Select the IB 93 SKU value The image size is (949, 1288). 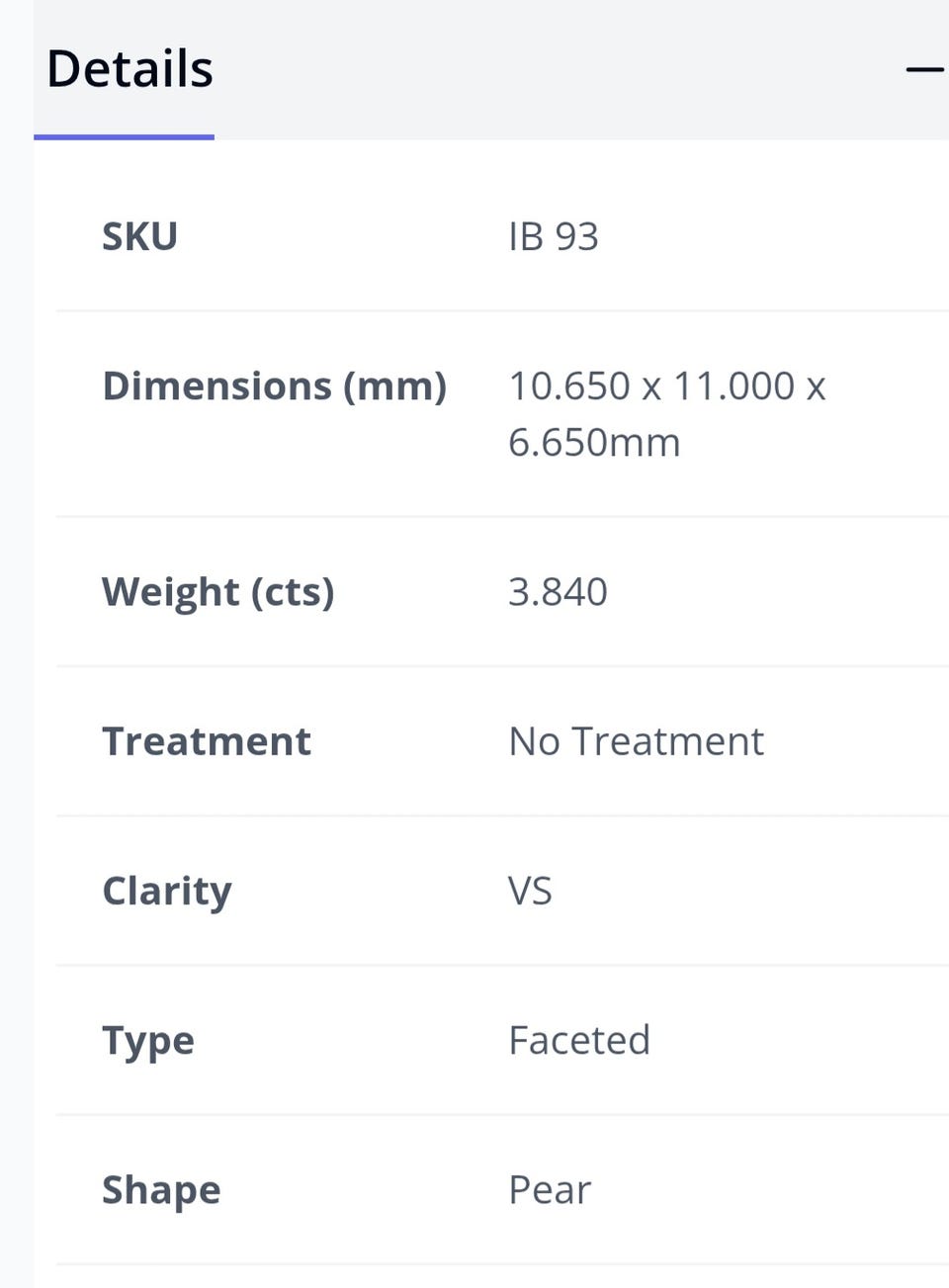point(553,237)
